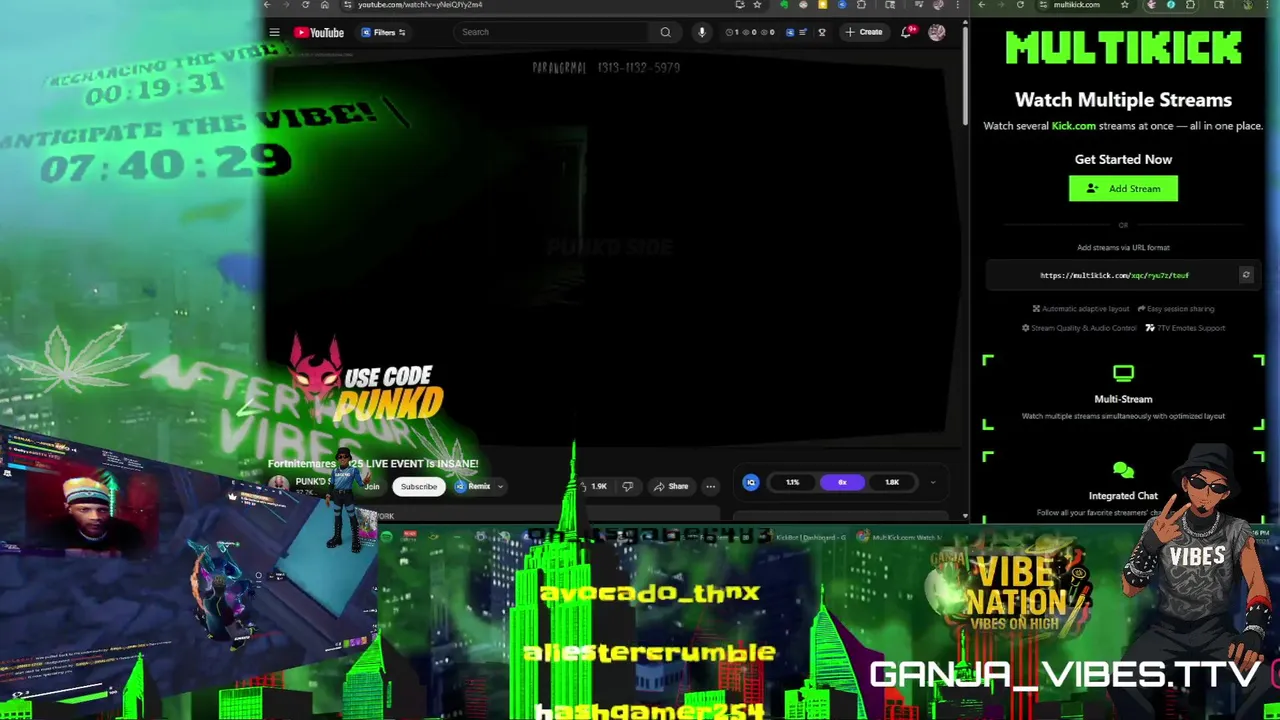
Task: Select the 1.1% stat pill
Action: coord(792,483)
